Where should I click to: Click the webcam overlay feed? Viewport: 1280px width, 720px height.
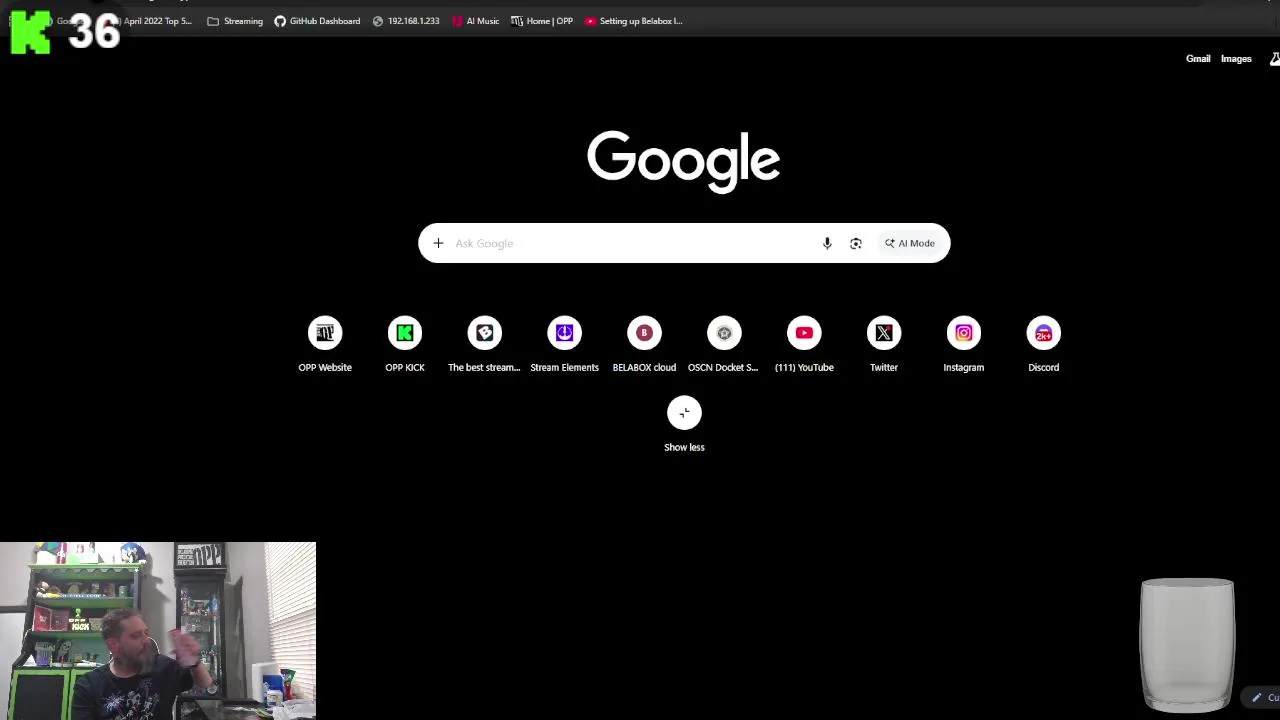[x=158, y=631]
